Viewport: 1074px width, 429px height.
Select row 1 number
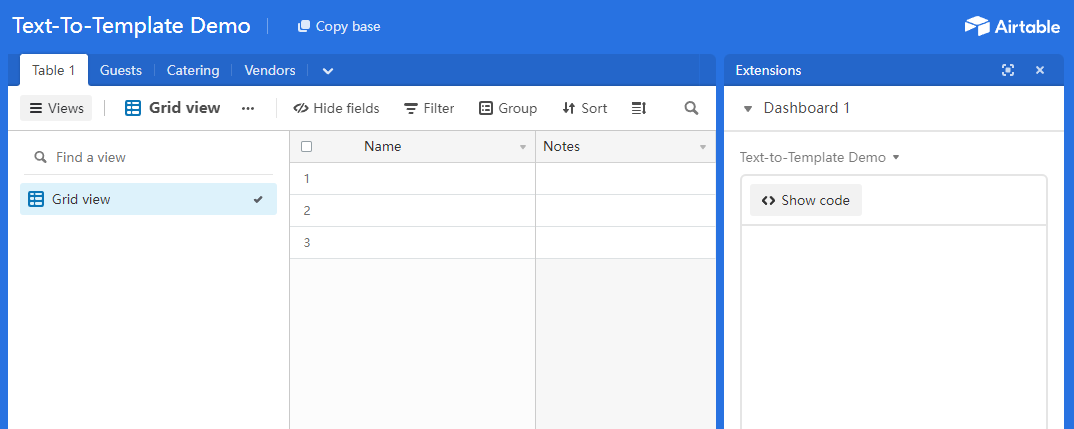click(x=307, y=179)
